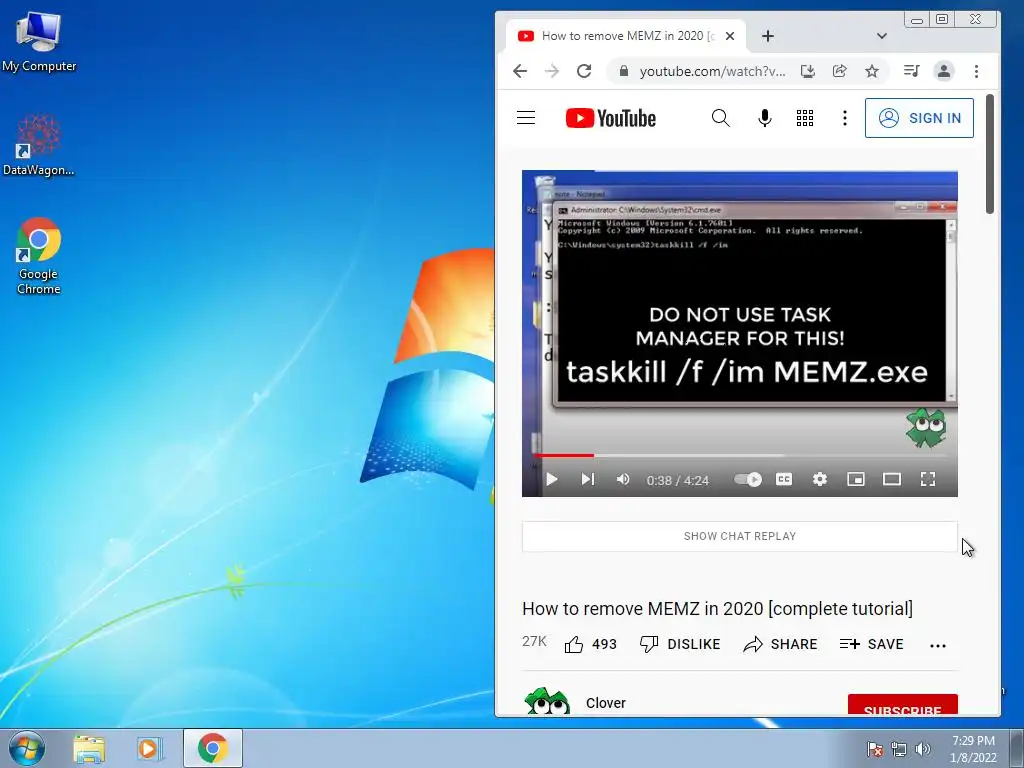
Task: Enable miniplayer mode
Action: point(856,480)
